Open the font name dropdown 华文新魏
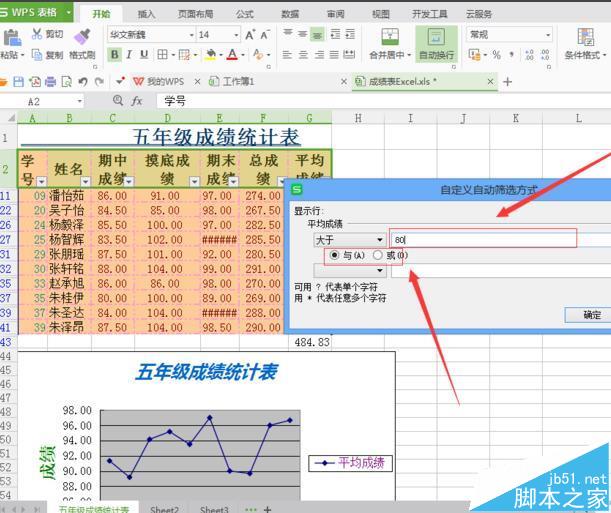The image size is (611, 513). click(191, 35)
